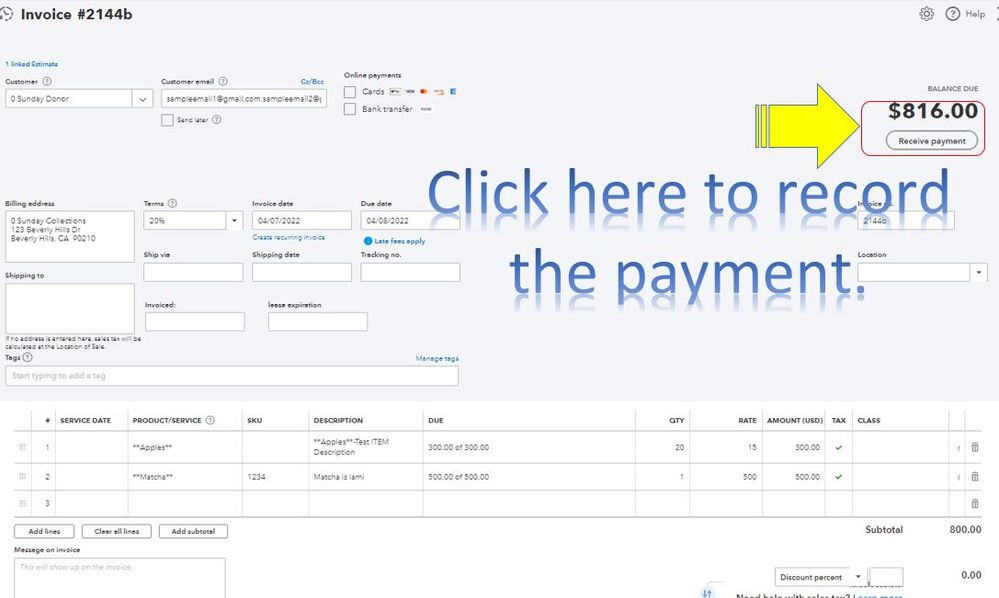
Task: Open the 1 linked Estimate link
Action: [31, 64]
